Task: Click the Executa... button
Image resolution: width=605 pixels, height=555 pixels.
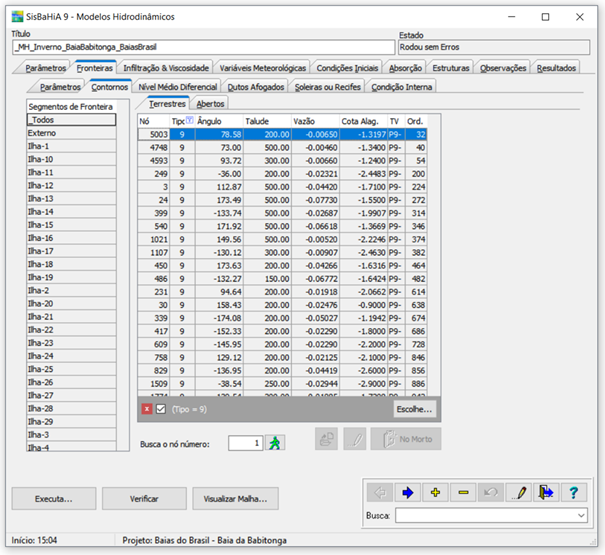Action: (54, 499)
